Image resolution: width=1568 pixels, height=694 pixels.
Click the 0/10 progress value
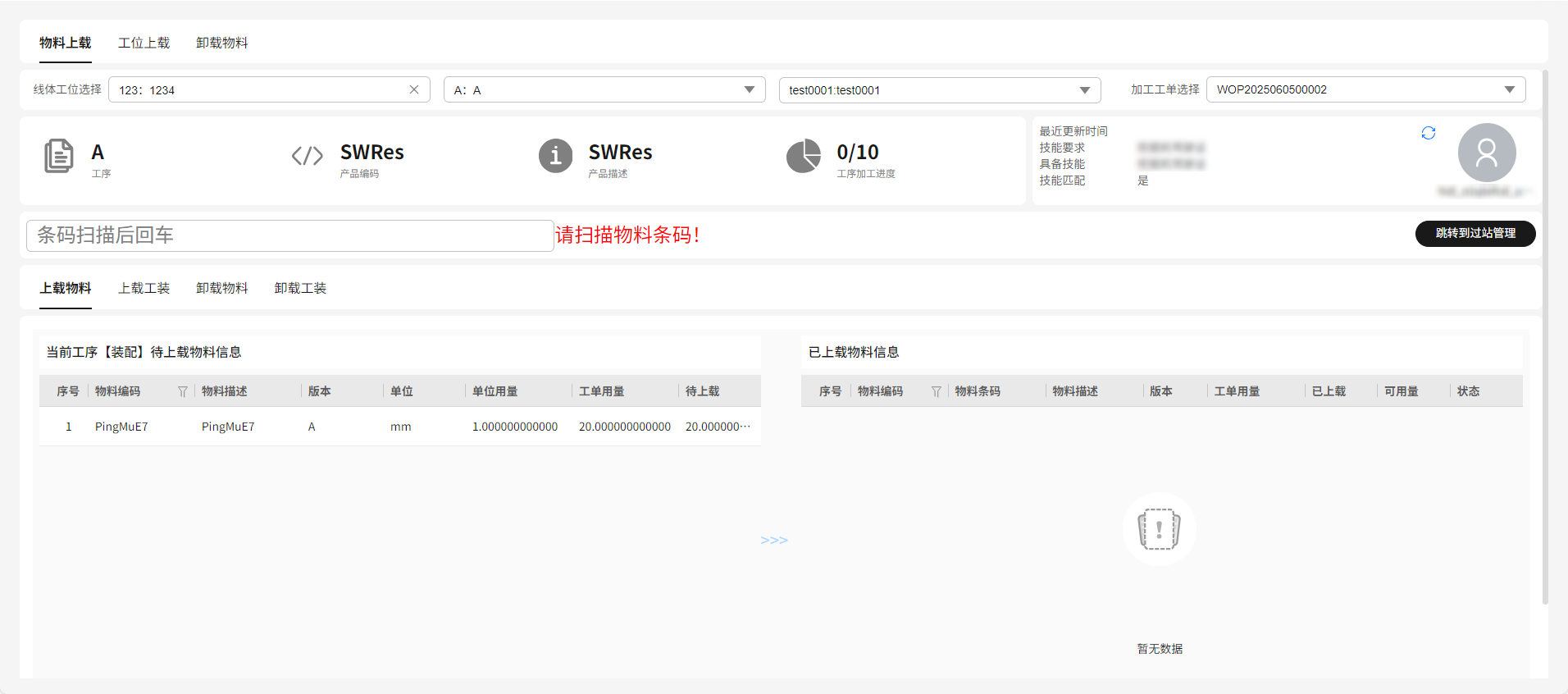click(x=858, y=153)
